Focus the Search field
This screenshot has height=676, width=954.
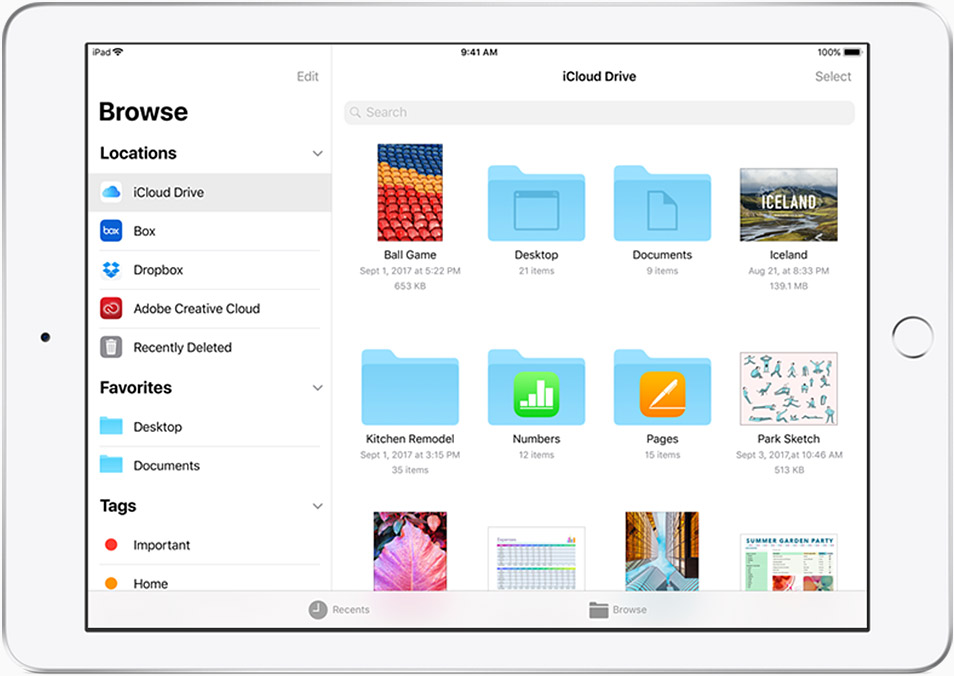click(599, 113)
